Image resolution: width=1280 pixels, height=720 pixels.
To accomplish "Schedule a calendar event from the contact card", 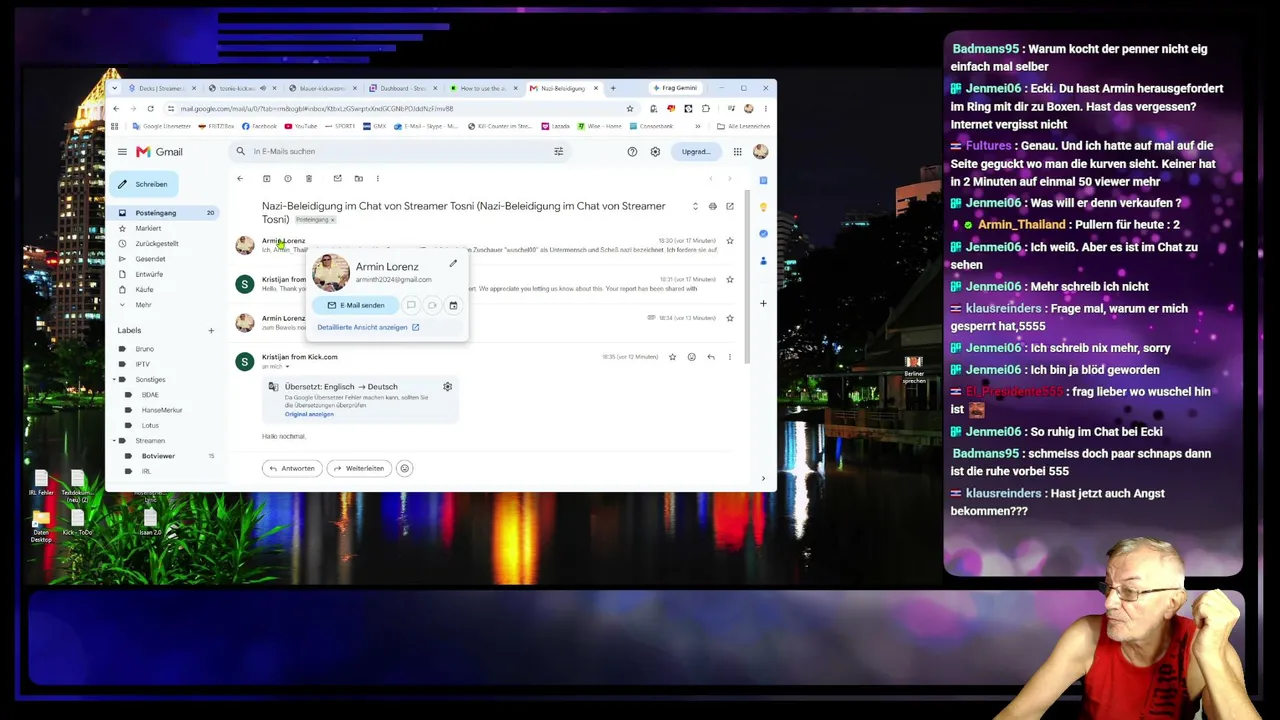I will click(x=453, y=305).
